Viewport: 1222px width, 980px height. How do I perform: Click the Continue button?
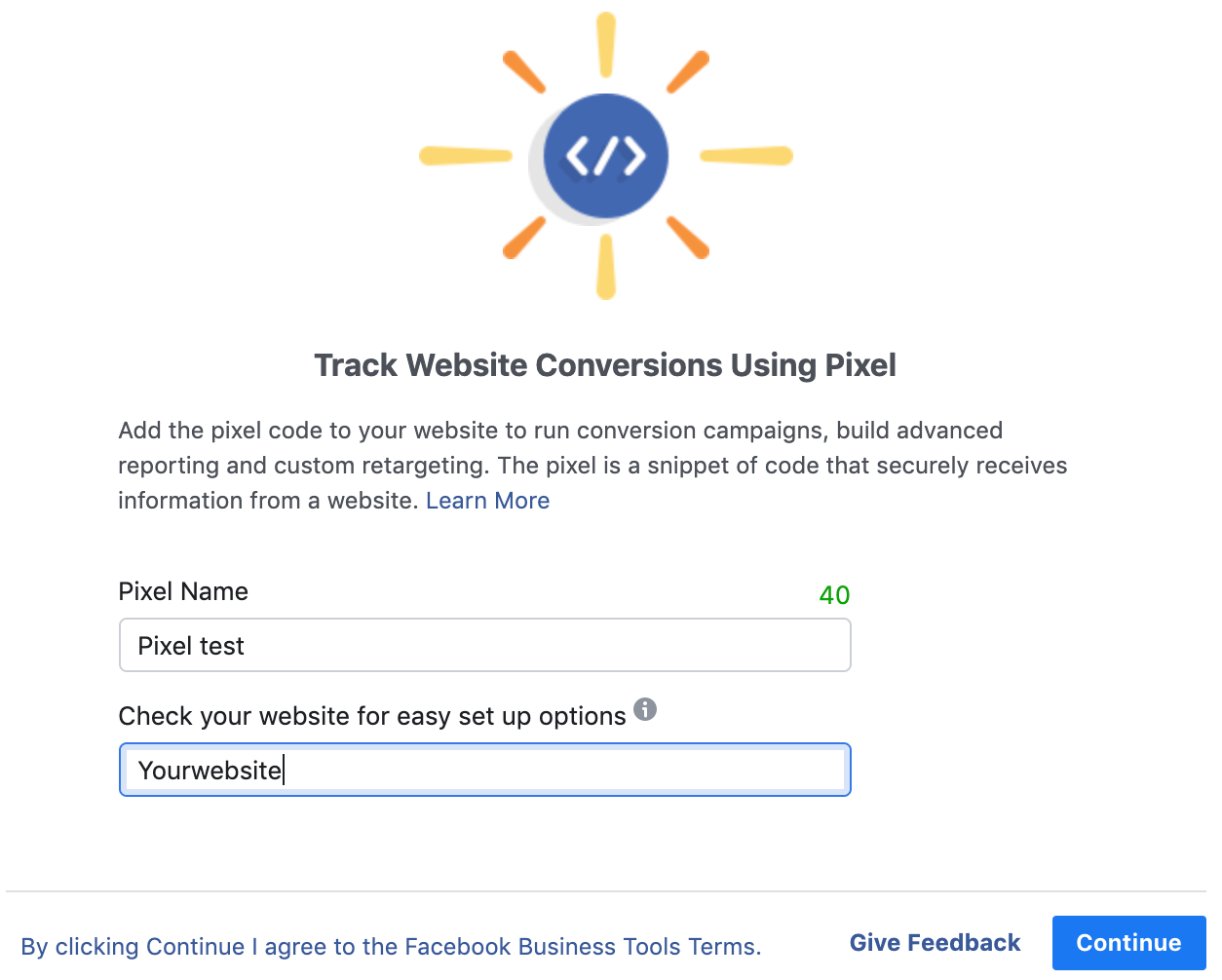(x=1128, y=942)
